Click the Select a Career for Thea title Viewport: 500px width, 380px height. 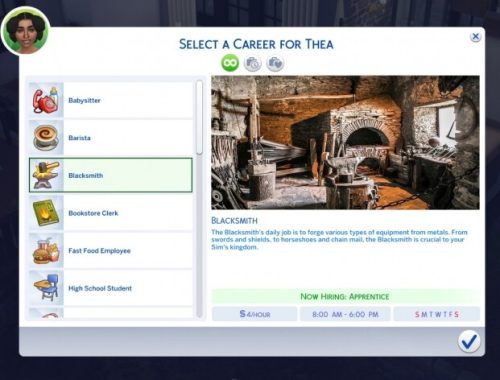(x=256, y=44)
